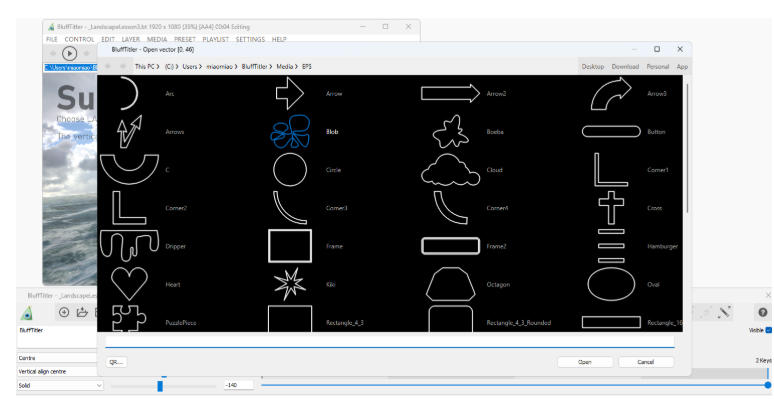Click the Open button in dialog
The width and height of the screenshot is (774, 399).
tap(585, 362)
